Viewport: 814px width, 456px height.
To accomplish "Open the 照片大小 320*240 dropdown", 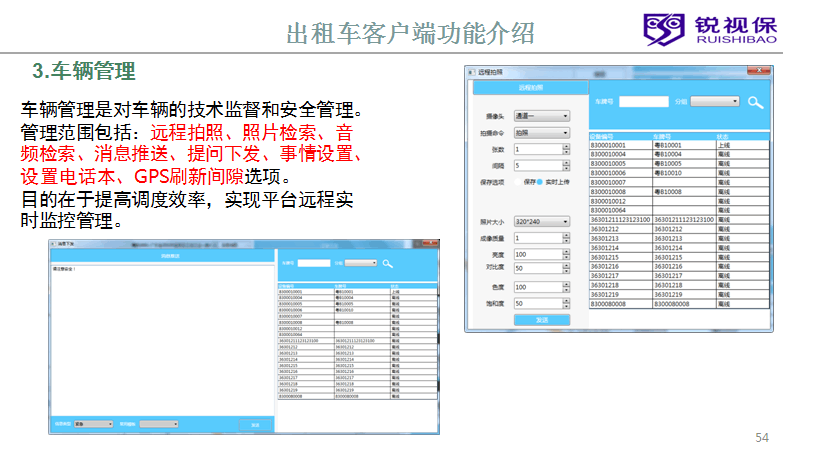I will [x=541, y=222].
